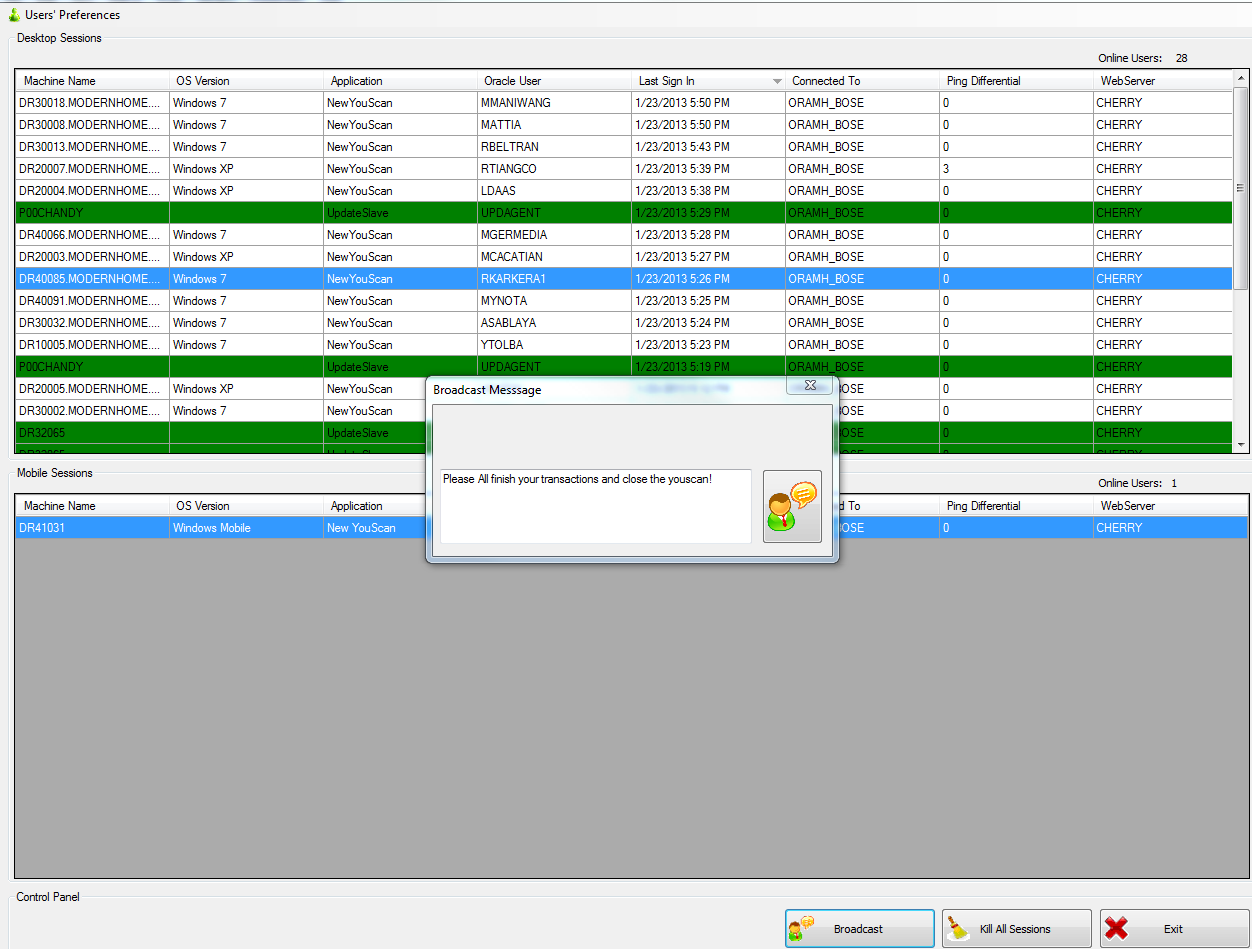Click the Users' Preferences title bar icon
The image size is (1252, 949).
13,15
